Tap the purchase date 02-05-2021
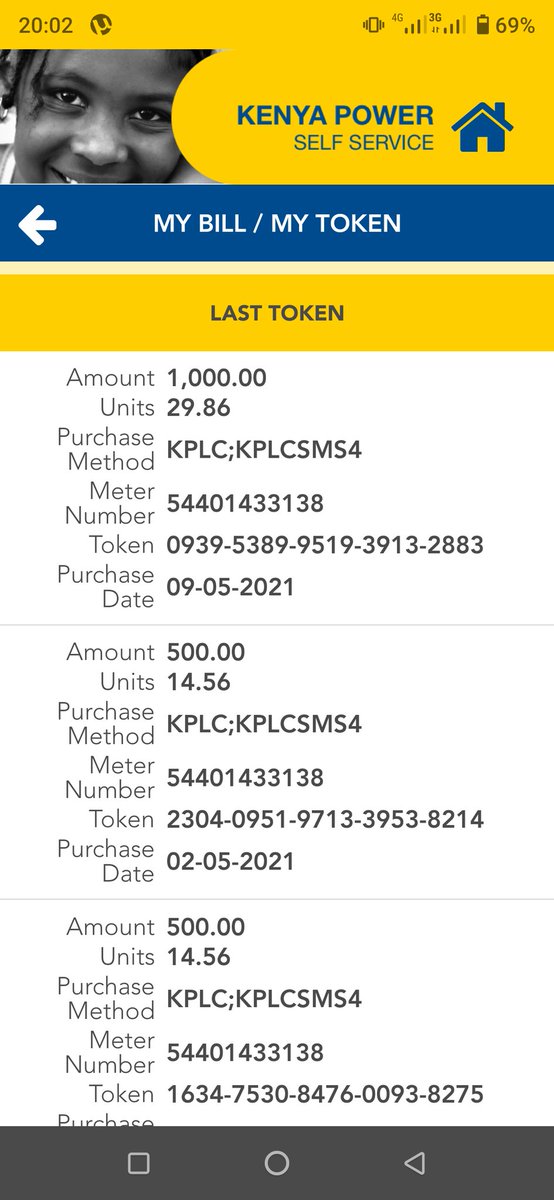The height and width of the screenshot is (1200, 554). pyautogui.click(x=231, y=861)
